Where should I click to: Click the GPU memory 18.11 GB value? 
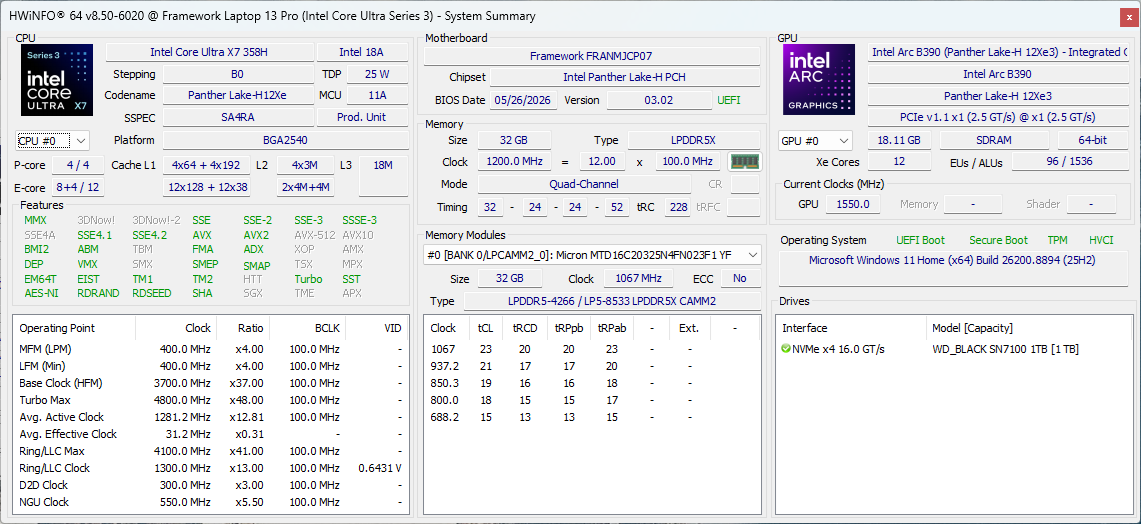point(899,140)
